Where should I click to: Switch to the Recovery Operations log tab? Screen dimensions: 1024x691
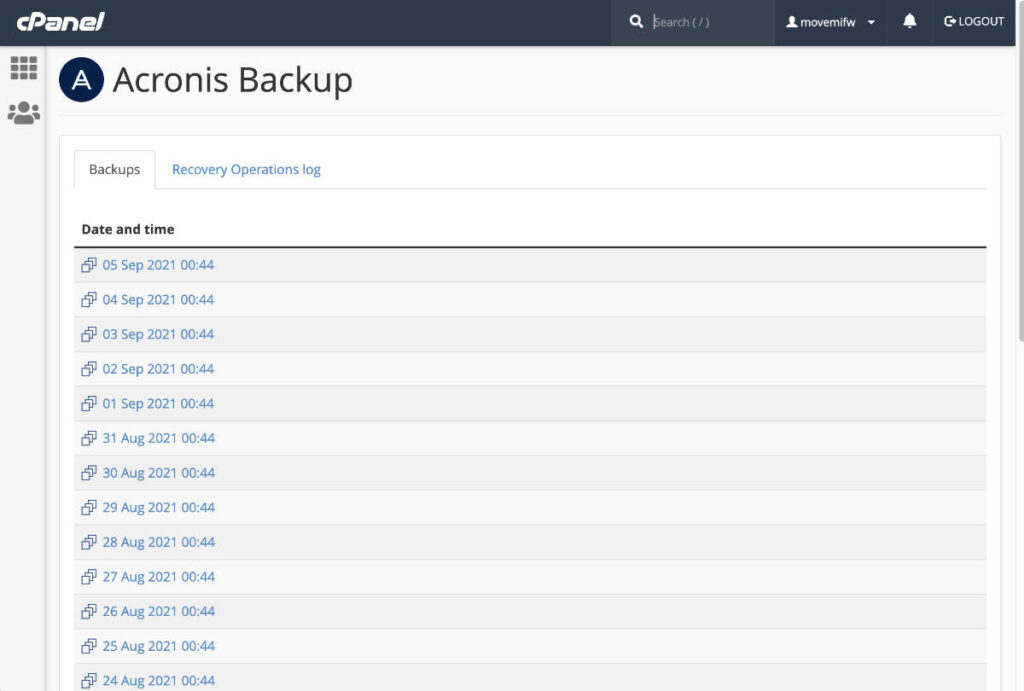tap(246, 169)
